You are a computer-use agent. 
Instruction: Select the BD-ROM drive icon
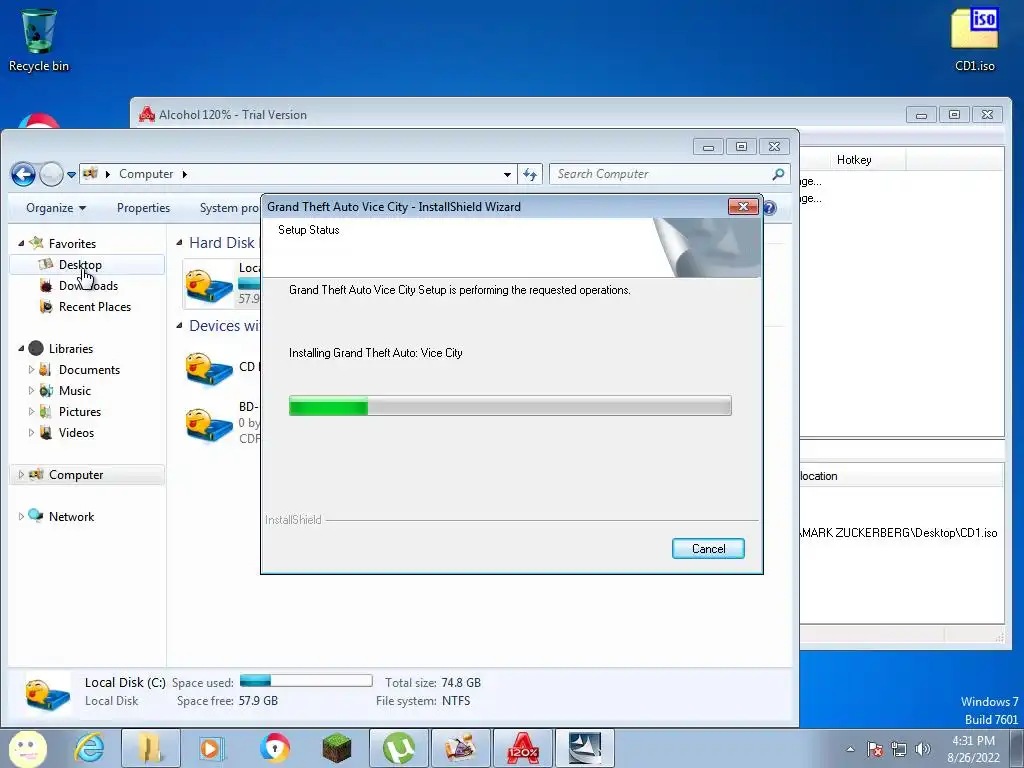[x=209, y=426]
